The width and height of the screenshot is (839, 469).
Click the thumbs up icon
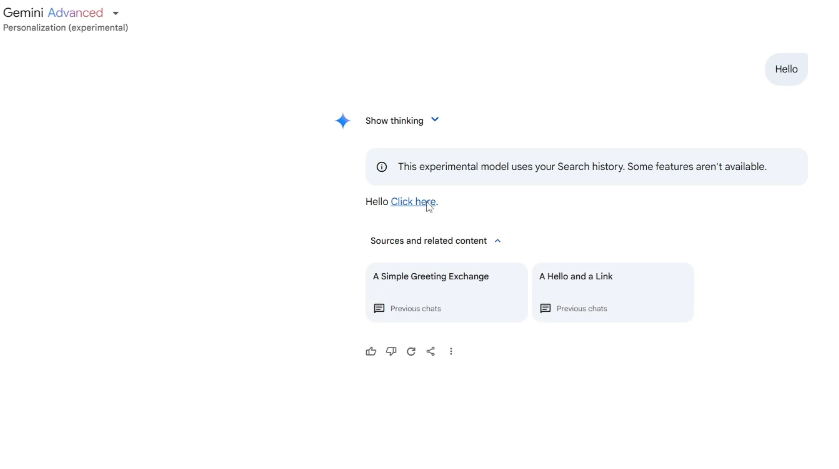coord(371,352)
